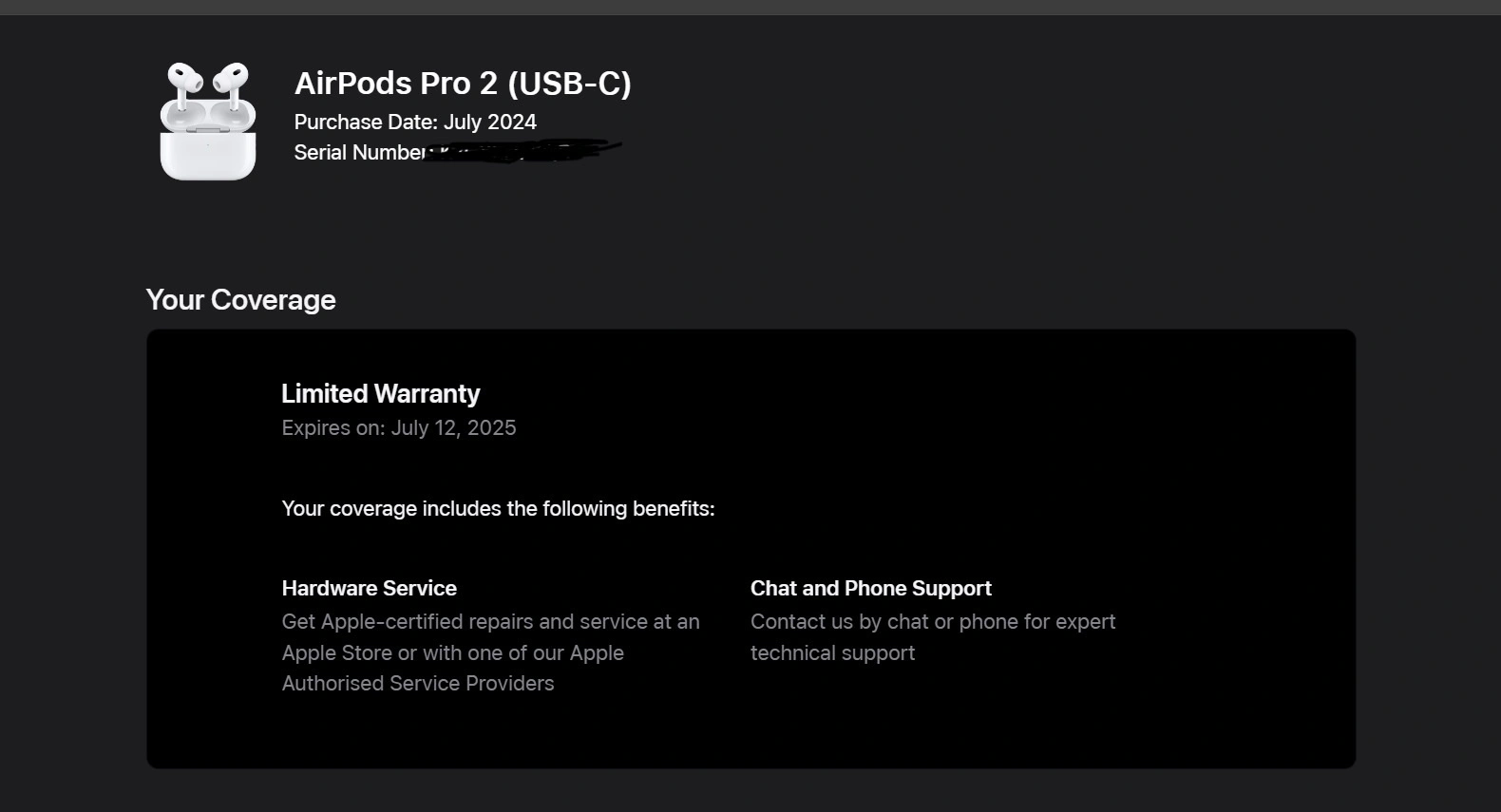1501x812 pixels.
Task: Click the Expires on: July 12, 2025 text
Action: [399, 427]
